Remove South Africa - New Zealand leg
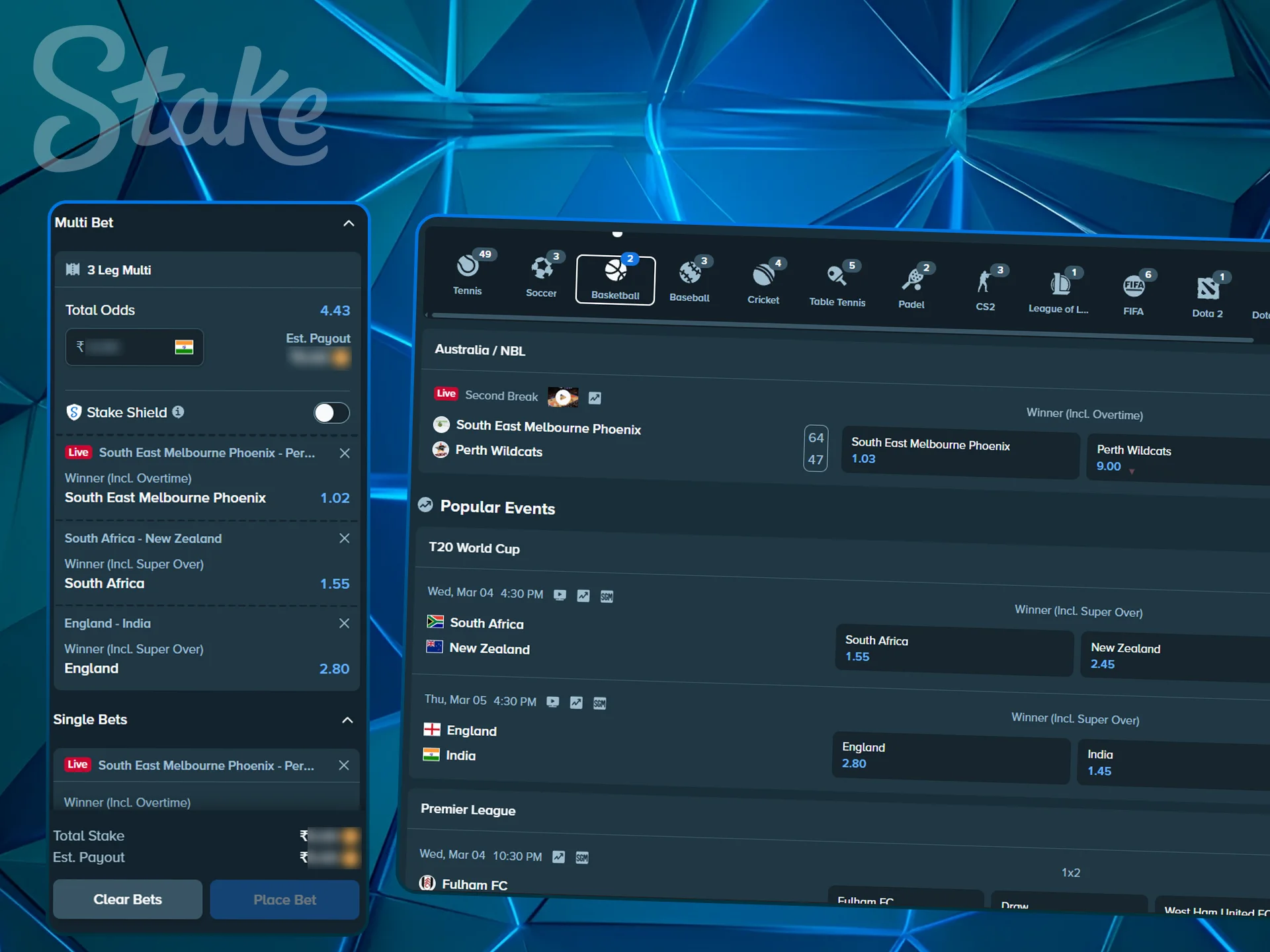Screen dimensions: 1270x952 [x=345, y=538]
